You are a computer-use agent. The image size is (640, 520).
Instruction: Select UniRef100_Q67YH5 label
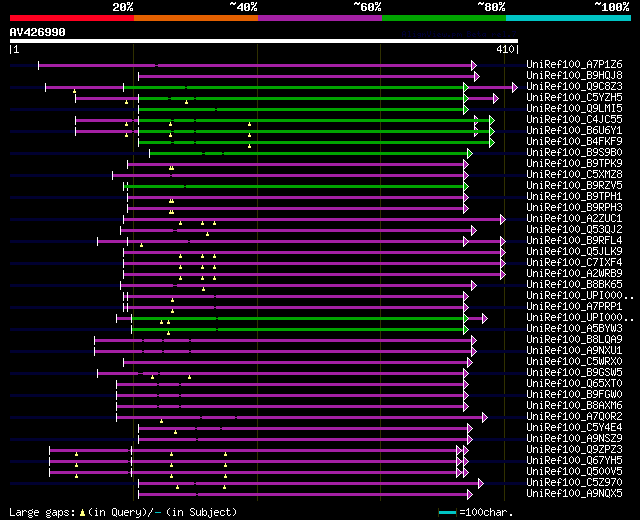[574, 461]
